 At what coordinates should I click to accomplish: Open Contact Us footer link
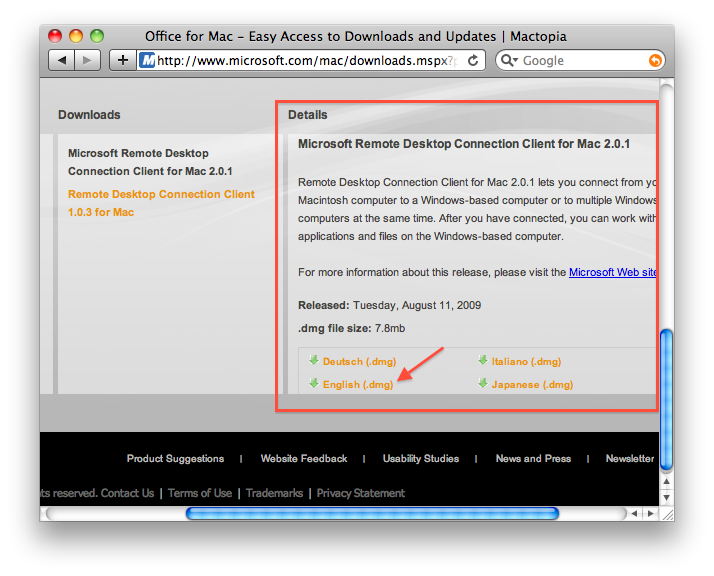128,493
